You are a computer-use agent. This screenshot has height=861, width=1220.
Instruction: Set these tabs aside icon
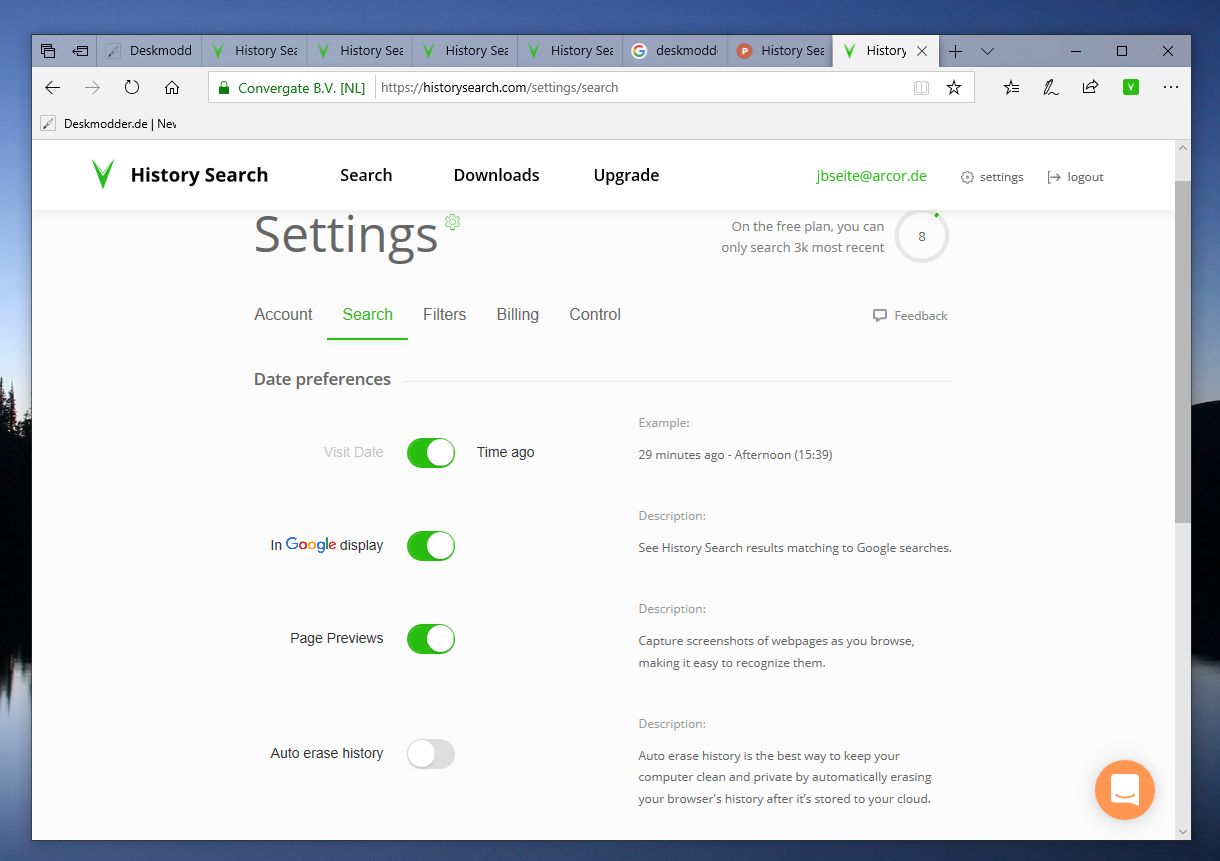(x=81, y=51)
